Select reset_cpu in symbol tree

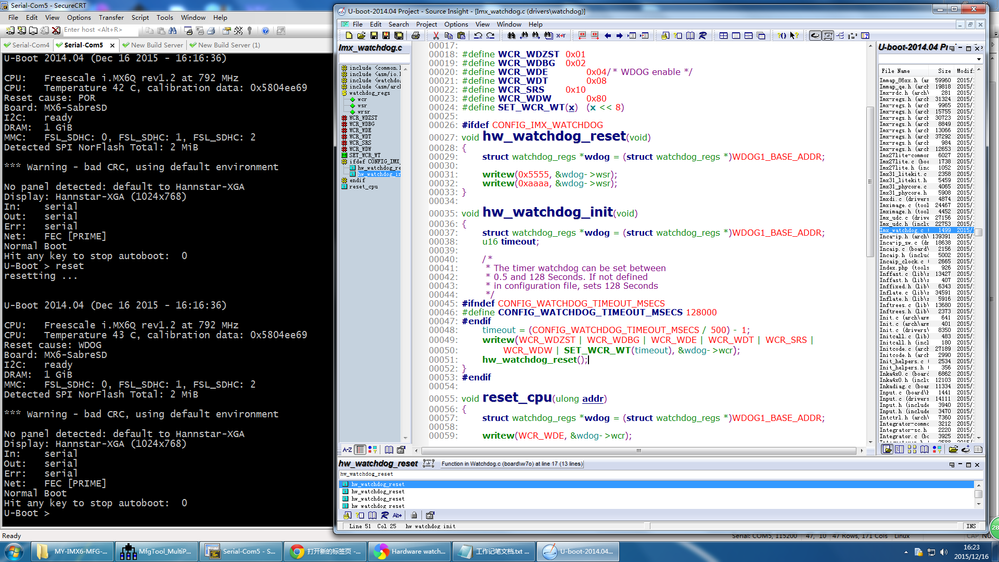(363, 187)
